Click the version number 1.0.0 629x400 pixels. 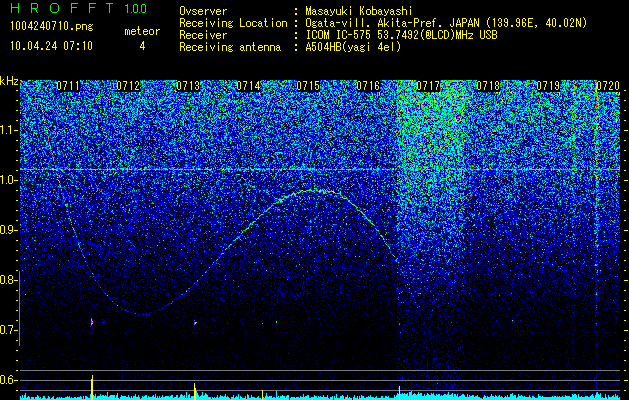136,9
